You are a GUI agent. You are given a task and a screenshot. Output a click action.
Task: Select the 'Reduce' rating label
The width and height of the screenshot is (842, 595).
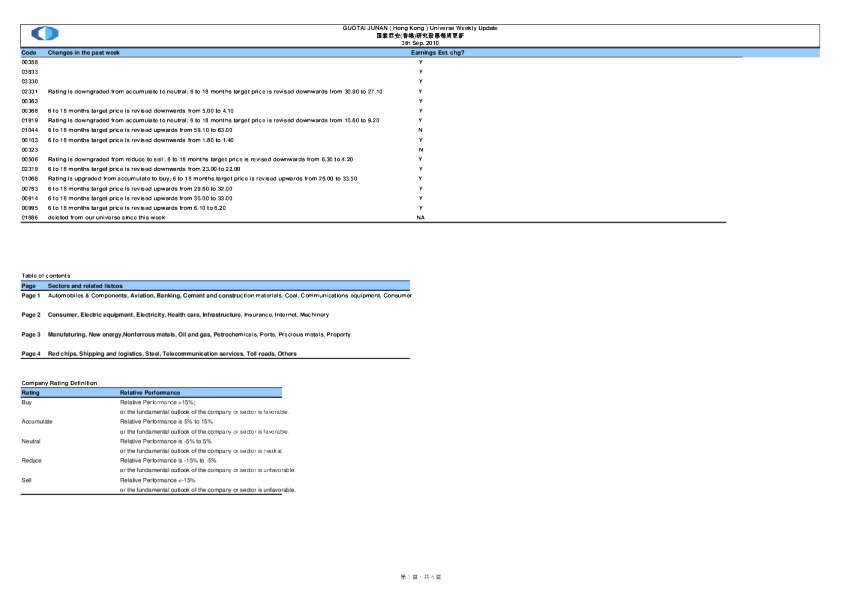(31, 460)
